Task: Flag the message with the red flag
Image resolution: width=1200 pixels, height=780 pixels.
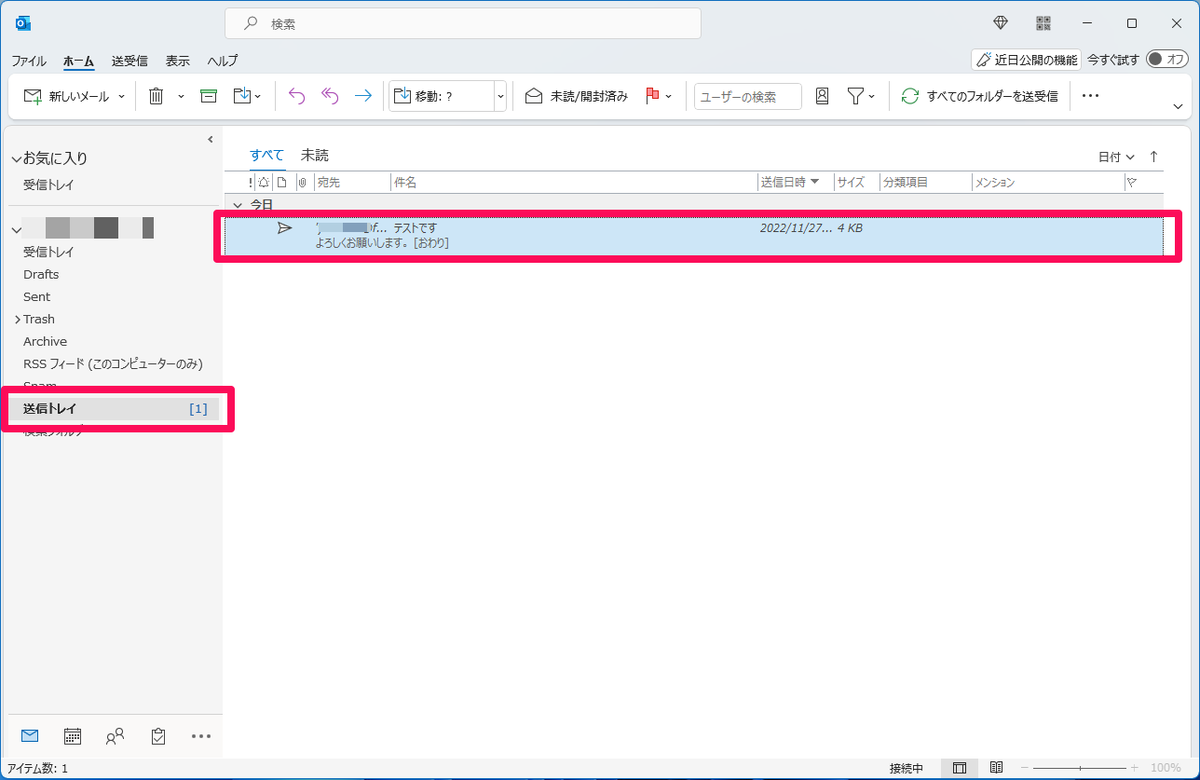Action: tap(652, 96)
